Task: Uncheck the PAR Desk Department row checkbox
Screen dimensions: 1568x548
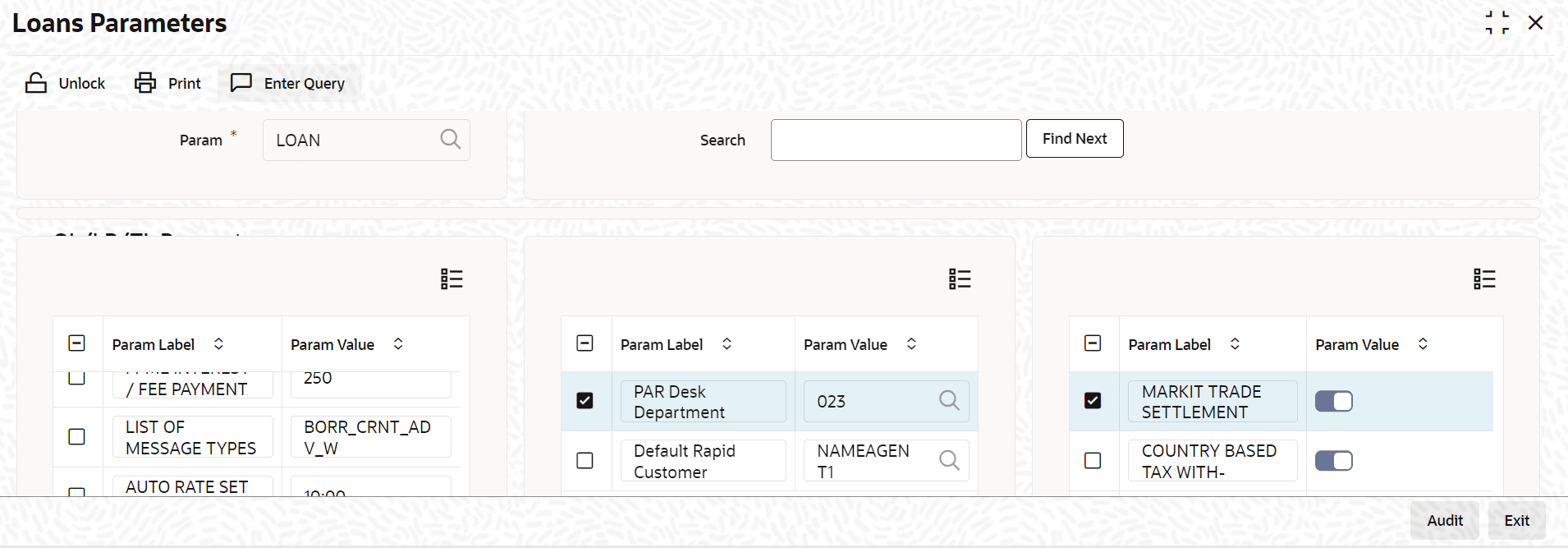Action: click(x=585, y=400)
